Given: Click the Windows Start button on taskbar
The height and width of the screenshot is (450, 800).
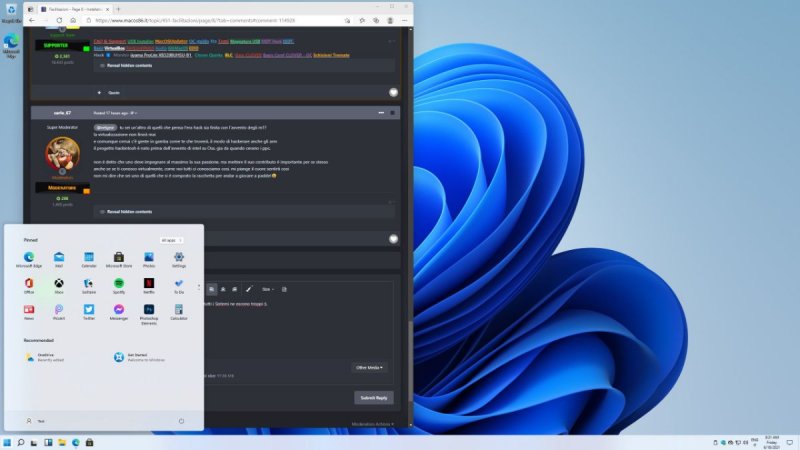Looking at the screenshot, I should pyautogui.click(x=7, y=442).
